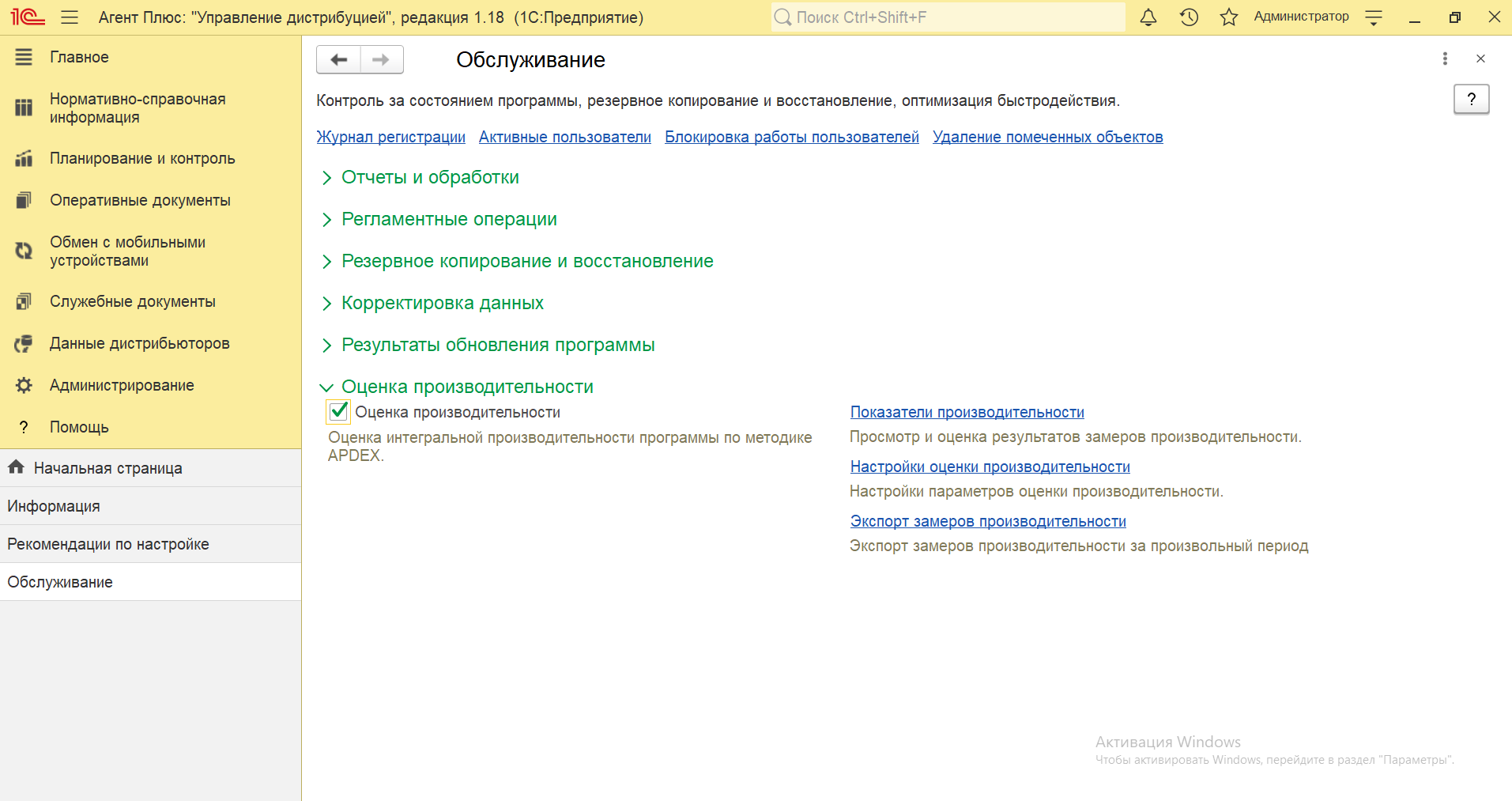Click the help question mark button
The width and height of the screenshot is (1512, 801).
(1471, 99)
